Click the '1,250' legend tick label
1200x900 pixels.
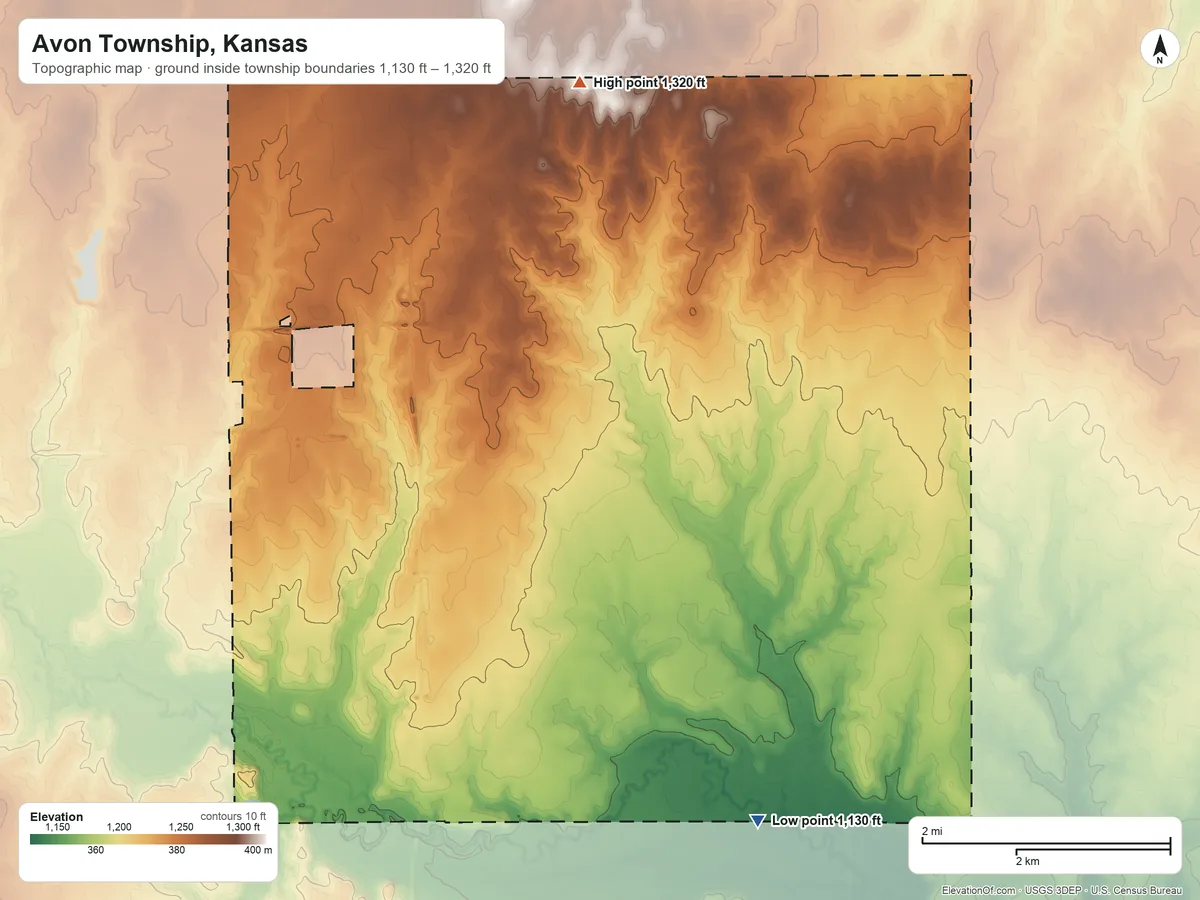click(x=181, y=828)
